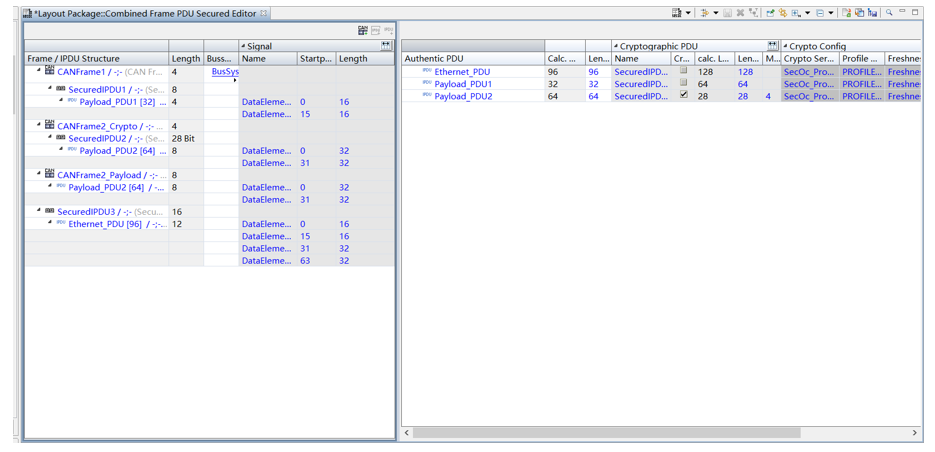Image resolution: width=935 pixels, height=452 pixels.
Task: Click the magnifier search icon in toolbar
Action: tap(889, 13)
